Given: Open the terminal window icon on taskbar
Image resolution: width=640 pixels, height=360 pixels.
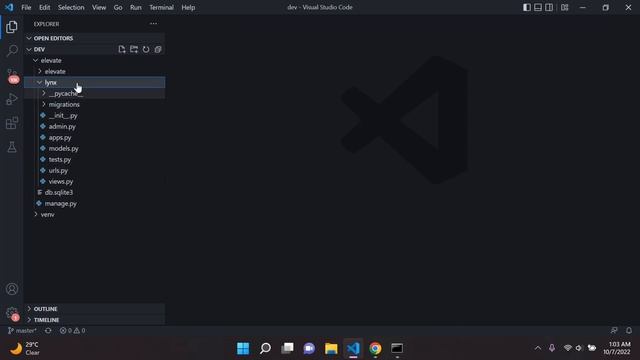Looking at the screenshot, I should point(397,348).
